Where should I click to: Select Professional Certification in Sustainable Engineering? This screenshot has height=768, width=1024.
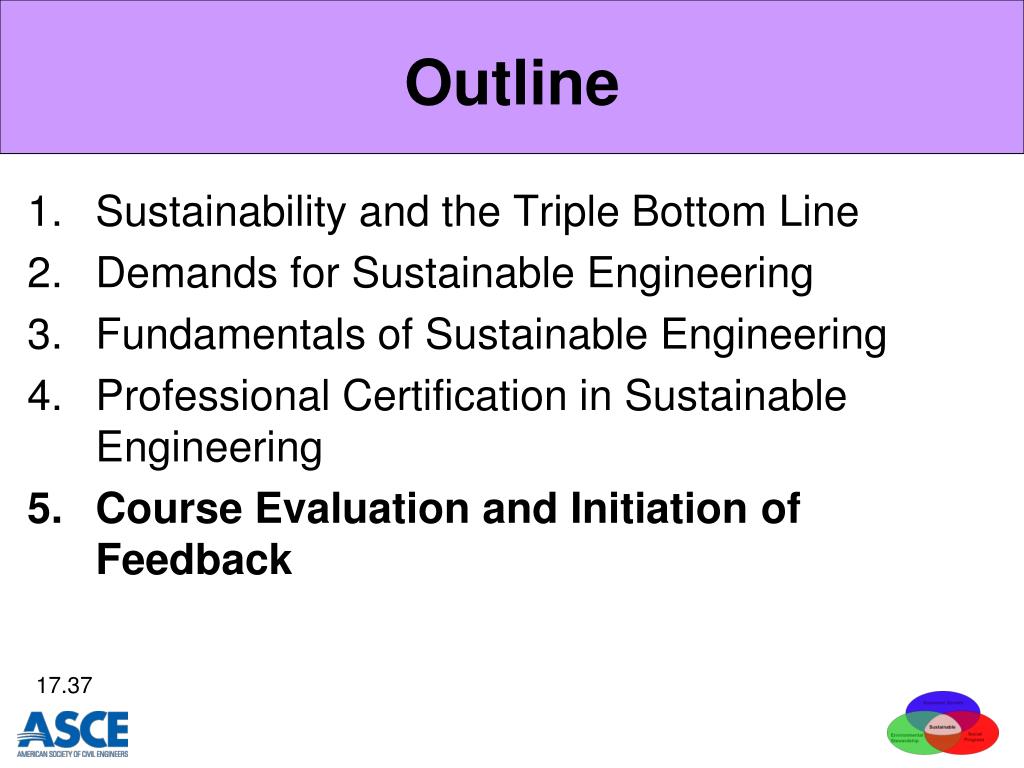[x=472, y=421]
